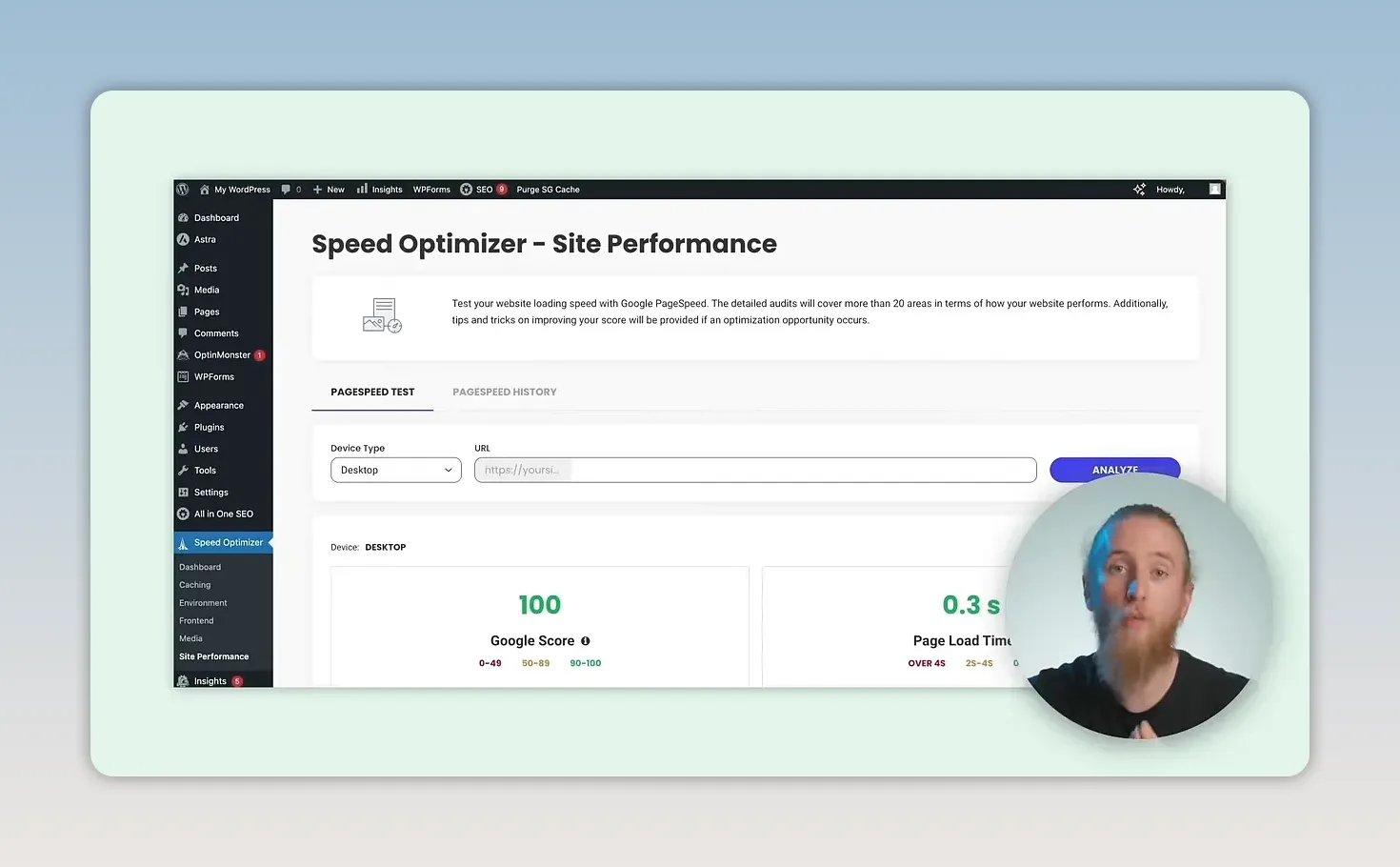The height and width of the screenshot is (867, 1400).
Task: Click the OptinMonster icon in sidebar
Action: (x=183, y=355)
